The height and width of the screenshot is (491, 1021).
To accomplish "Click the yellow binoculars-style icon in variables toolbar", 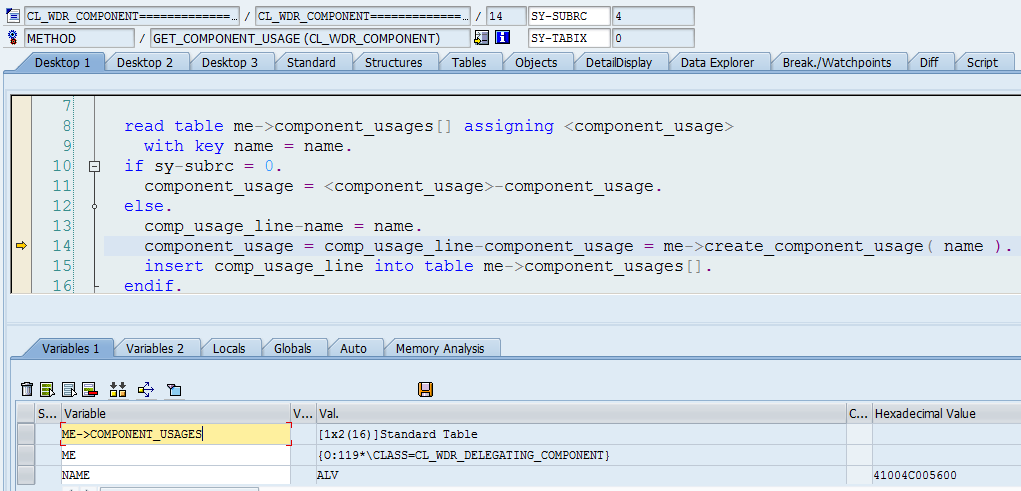I will tap(117, 389).
